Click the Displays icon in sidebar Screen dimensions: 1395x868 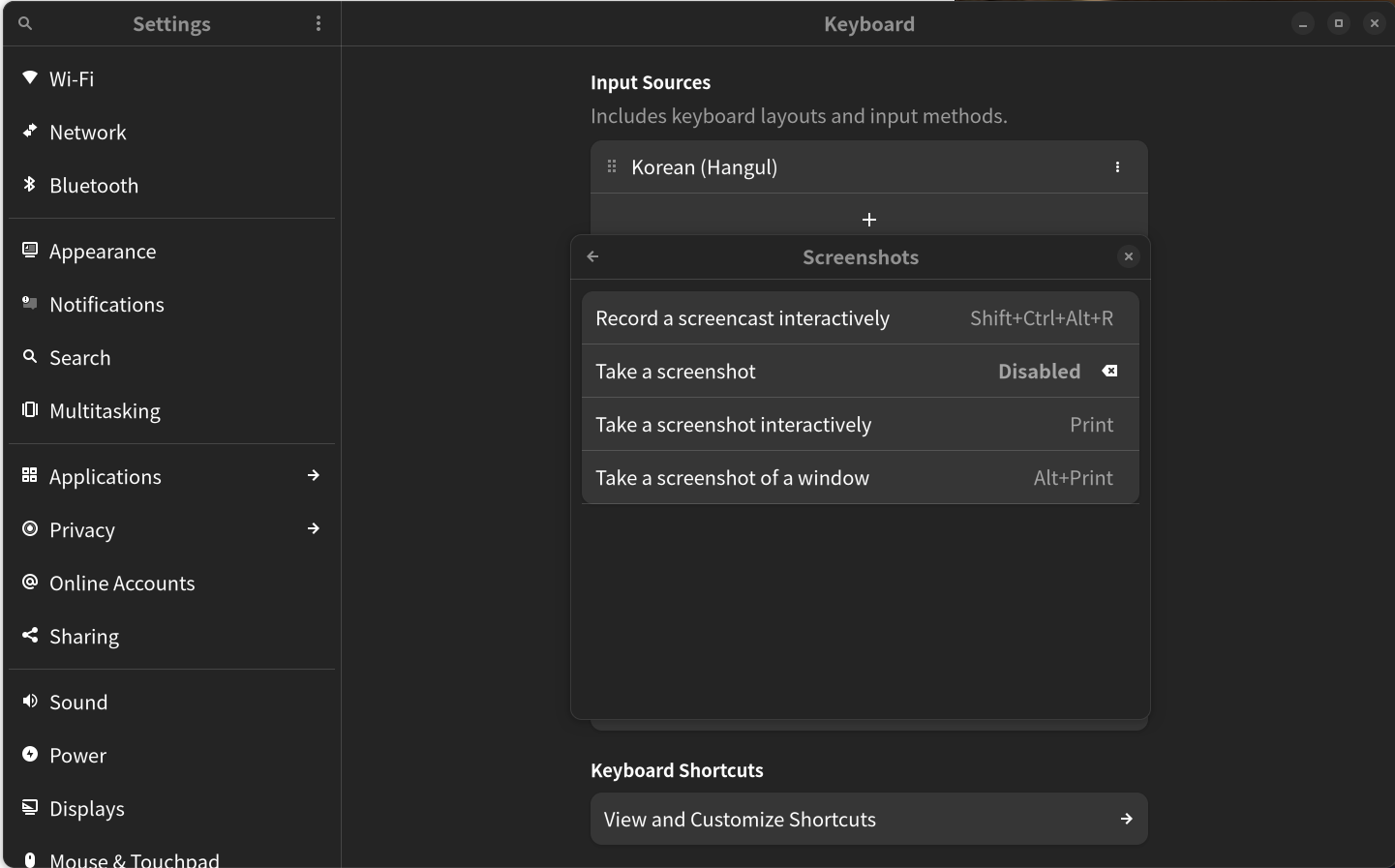[30, 807]
